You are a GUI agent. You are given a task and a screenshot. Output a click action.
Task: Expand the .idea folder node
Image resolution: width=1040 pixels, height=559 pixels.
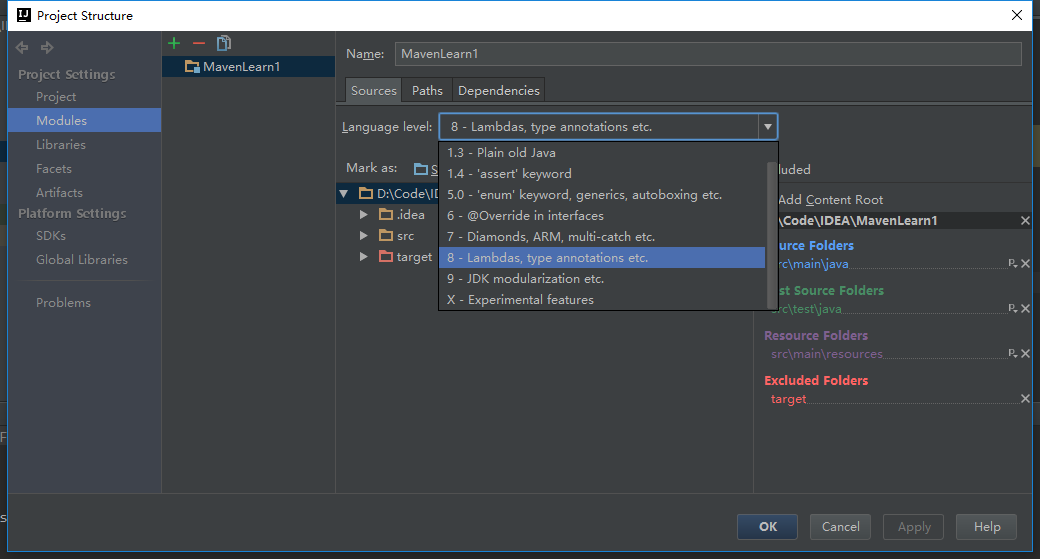point(363,214)
